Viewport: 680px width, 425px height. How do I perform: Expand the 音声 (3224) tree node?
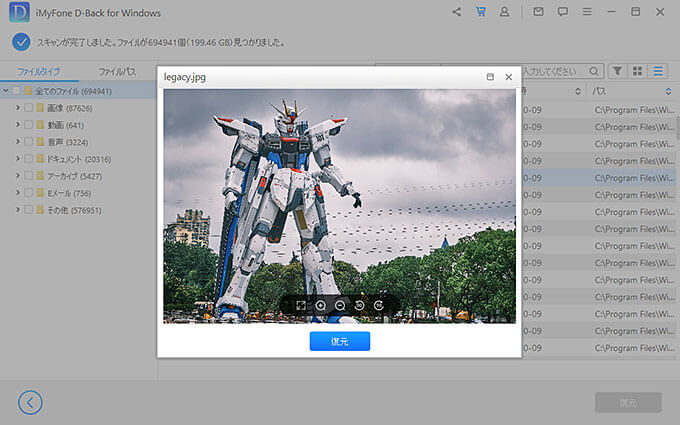coord(17,142)
